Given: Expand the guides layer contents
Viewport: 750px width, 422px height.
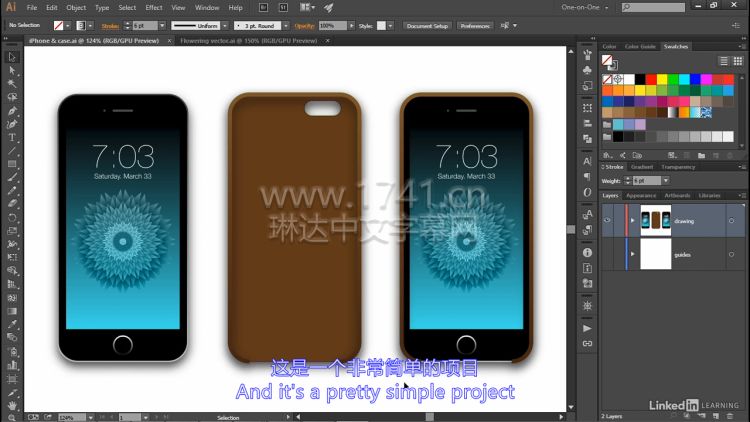Looking at the screenshot, I should 632,254.
